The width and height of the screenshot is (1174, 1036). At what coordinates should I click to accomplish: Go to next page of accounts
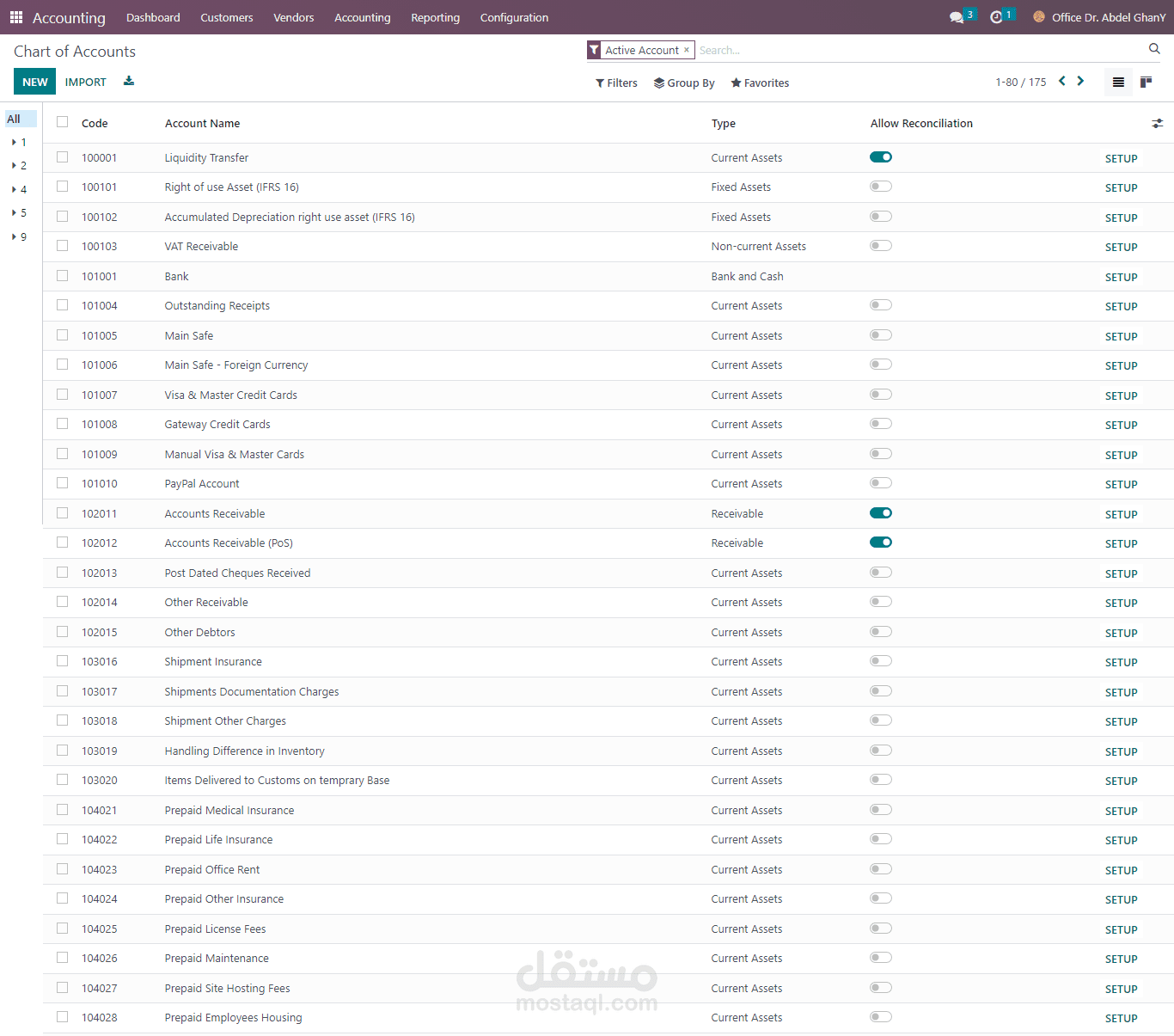pos(1080,81)
